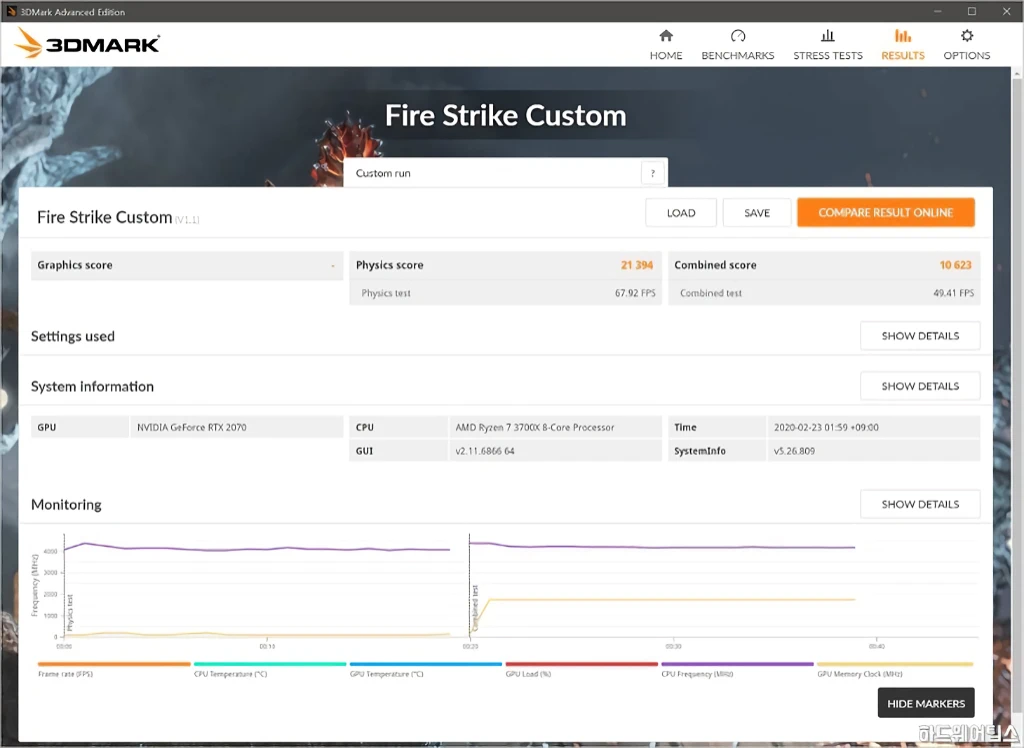The image size is (1024, 748).
Task: Click the question mark help button
Action: 652,173
